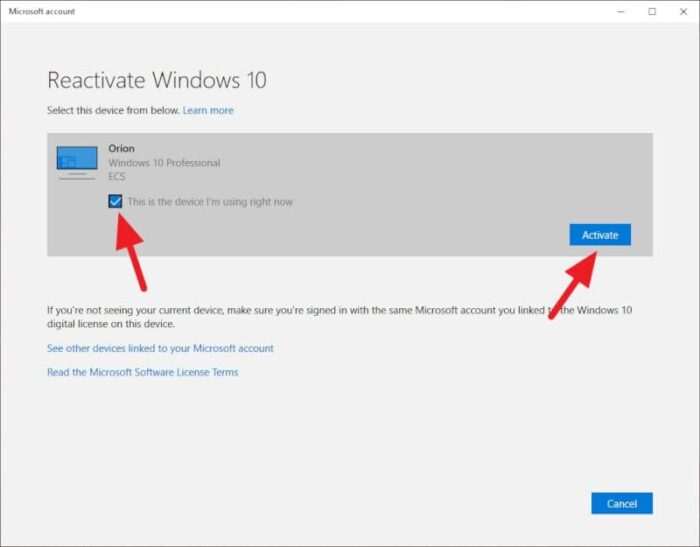The height and width of the screenshot is (547, 700).
Task: Maximize the Microsoft account window
Action: point(652,12)
